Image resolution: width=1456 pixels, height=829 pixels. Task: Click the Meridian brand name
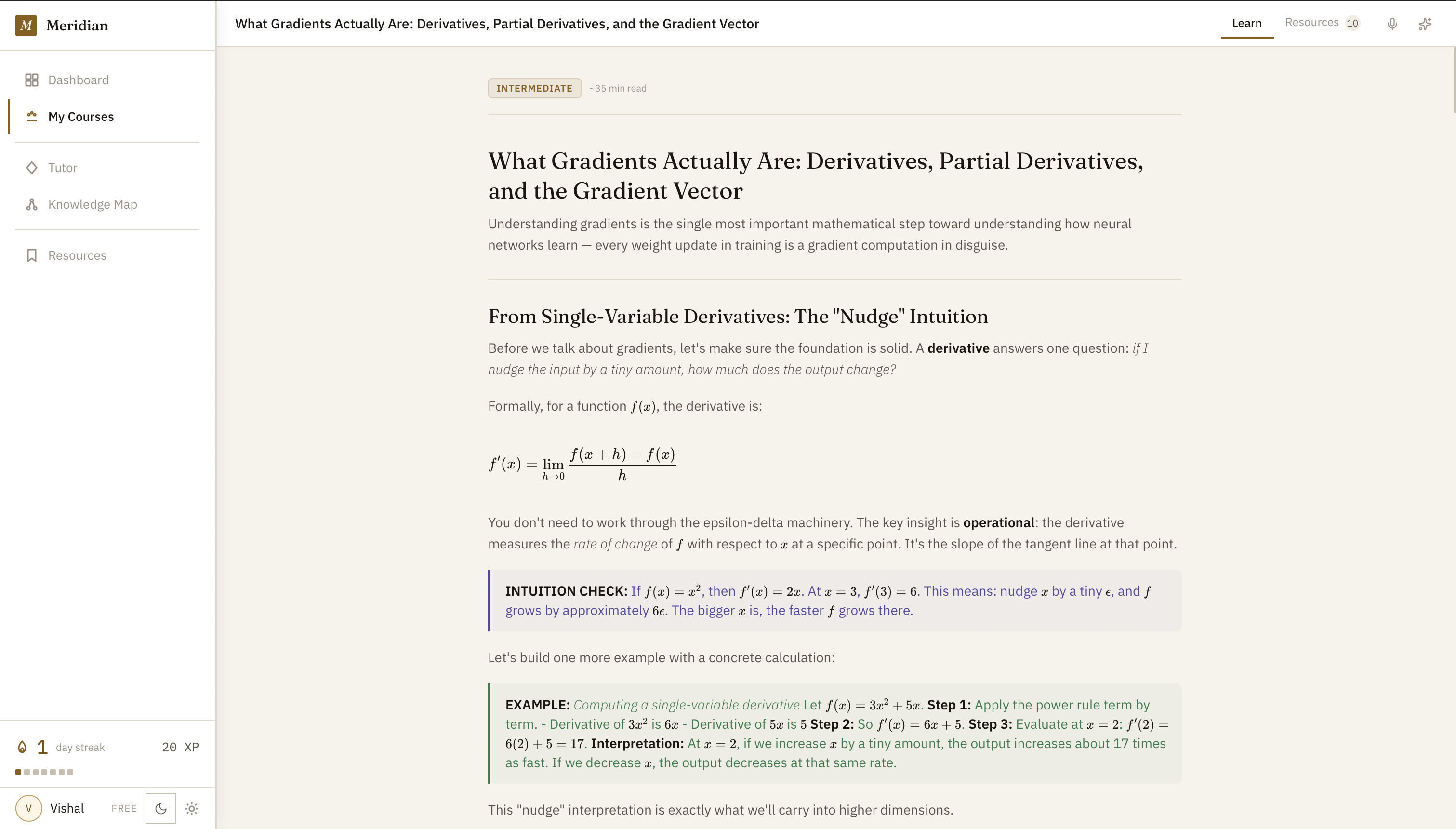click(x=77, y=26)
